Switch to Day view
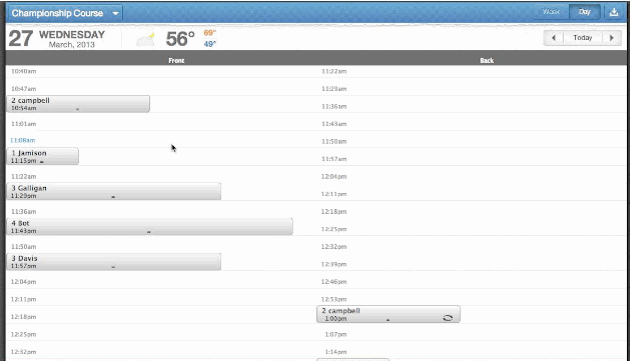This screenshot has height=361, width=630. point(585,12)
